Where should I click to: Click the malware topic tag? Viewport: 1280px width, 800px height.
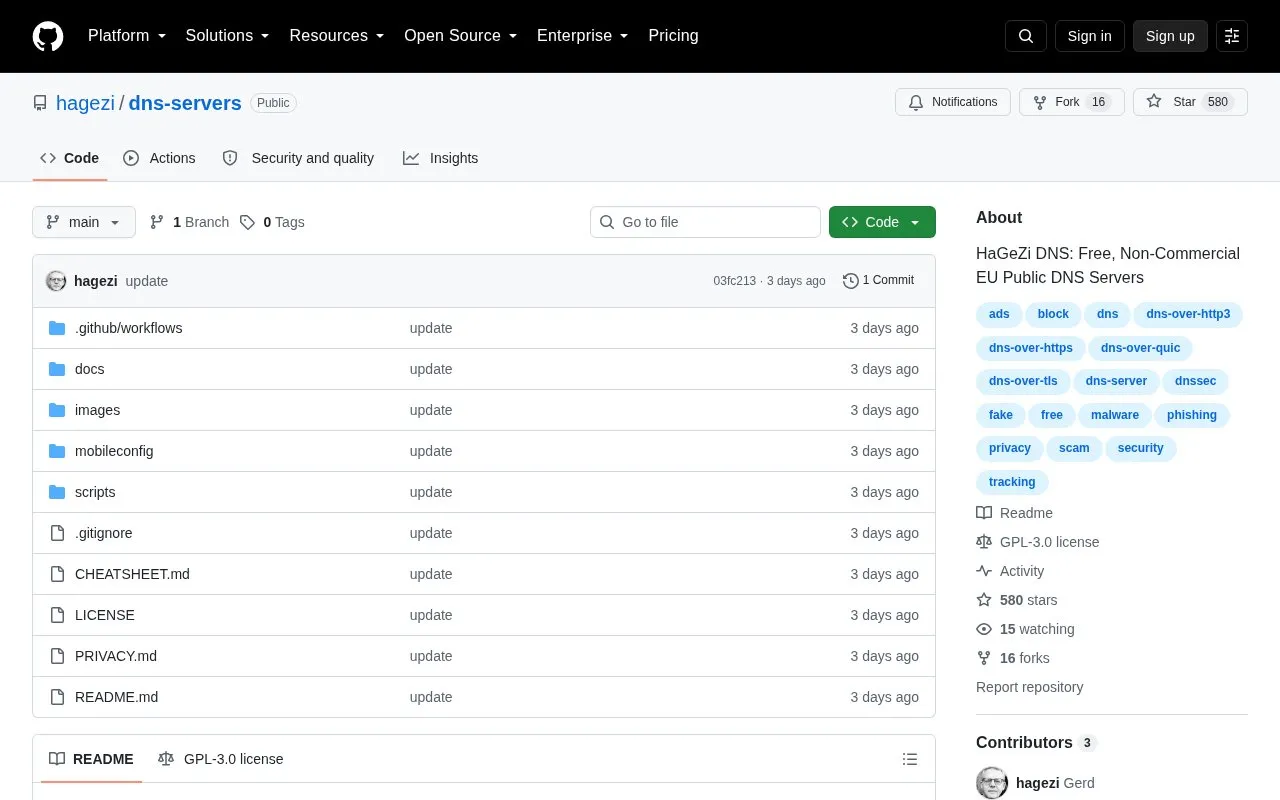click(1115, 415)
